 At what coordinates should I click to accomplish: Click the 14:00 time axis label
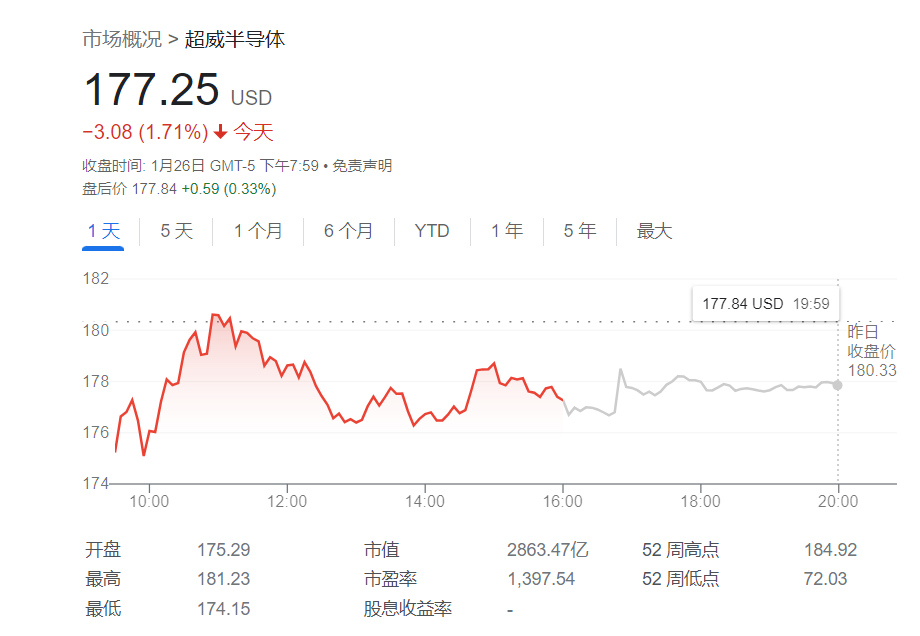click(x=425, y=502)
